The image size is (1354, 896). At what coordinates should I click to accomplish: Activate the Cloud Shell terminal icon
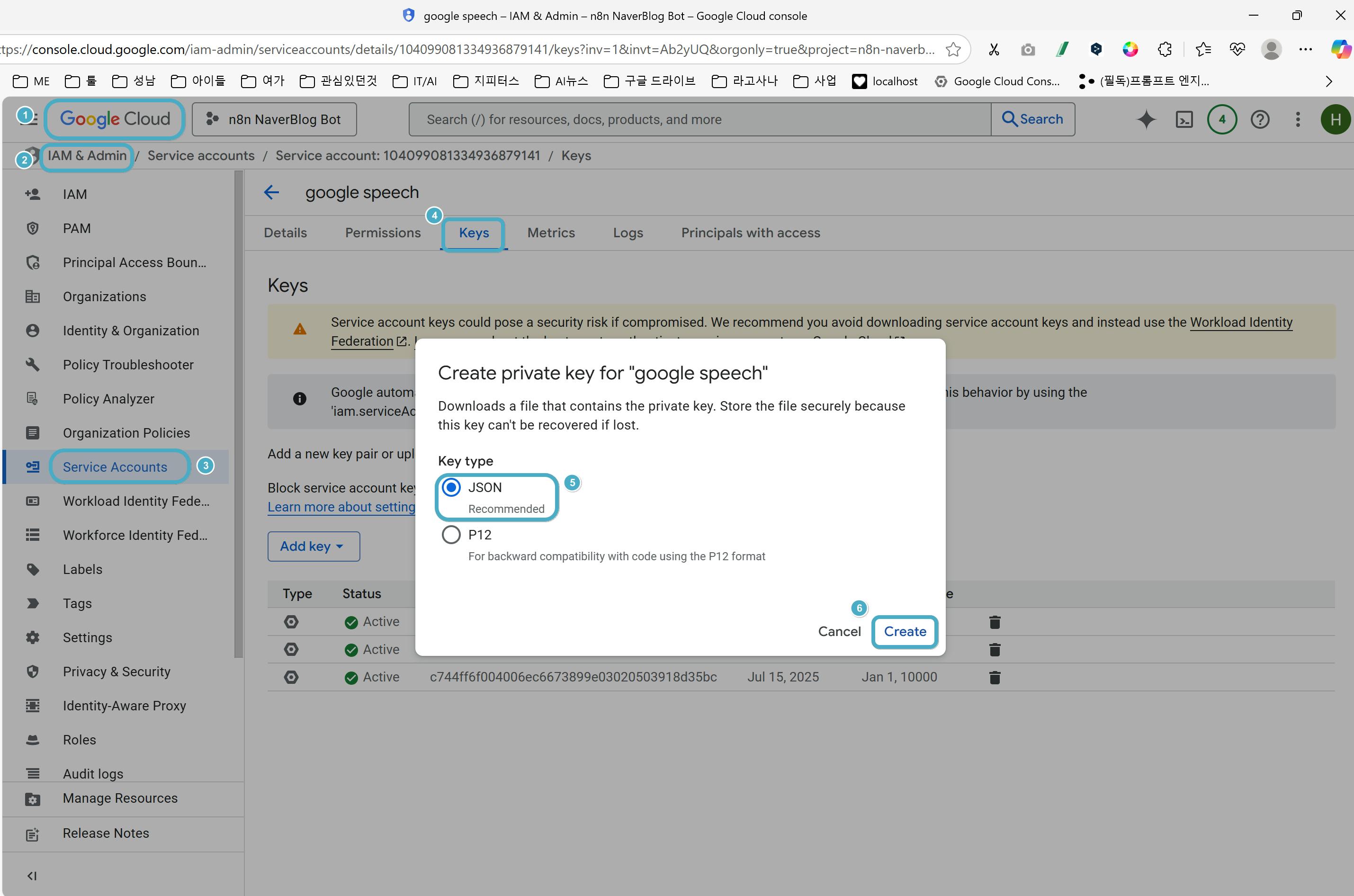tap(1184, 119)
